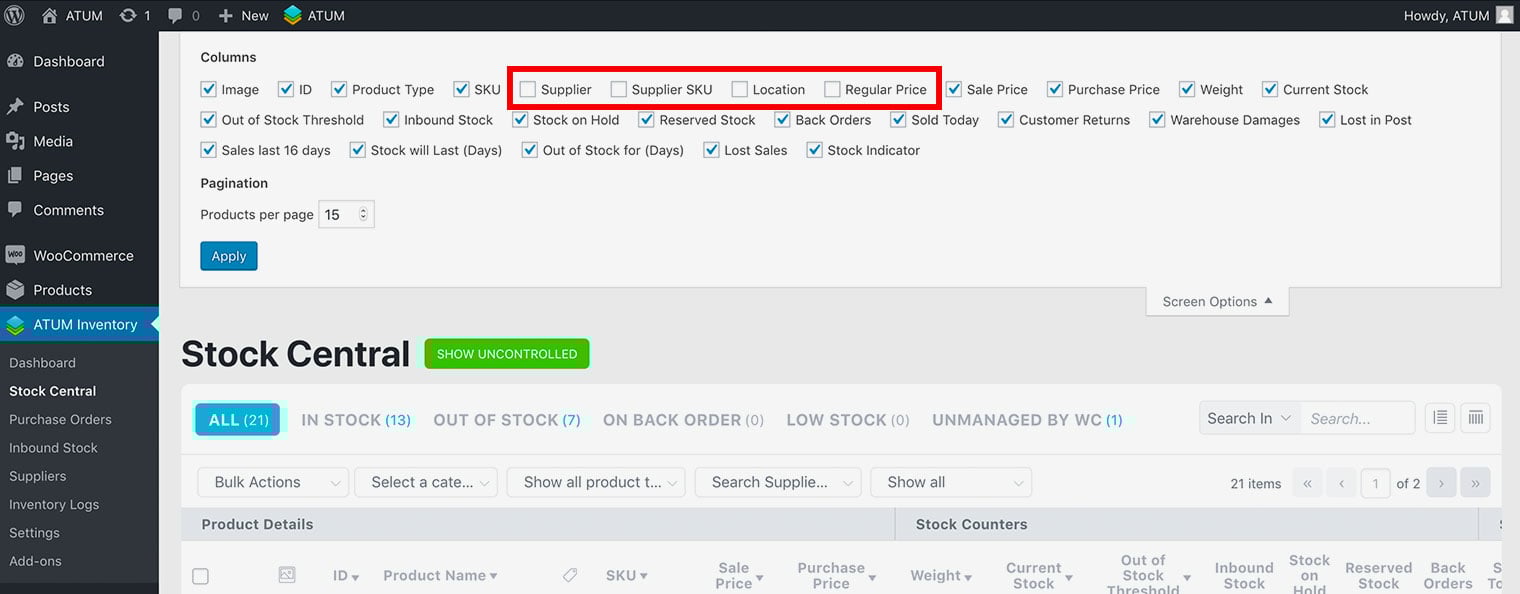This screenshot has width=1520, height=594.
Task: Click the comments bubble icon in admin bar
Action: tap(177, 15)
